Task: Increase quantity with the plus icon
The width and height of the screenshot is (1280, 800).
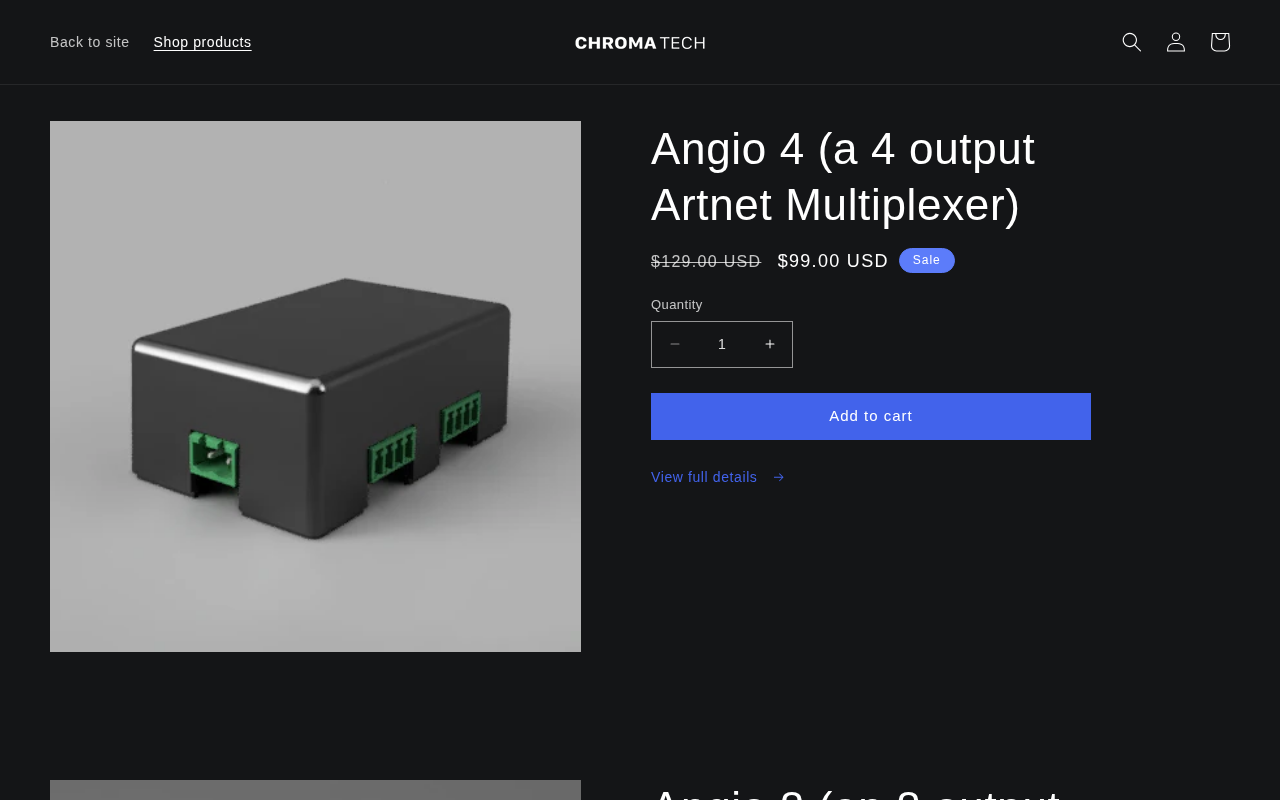Action: [x=770, y=344]
